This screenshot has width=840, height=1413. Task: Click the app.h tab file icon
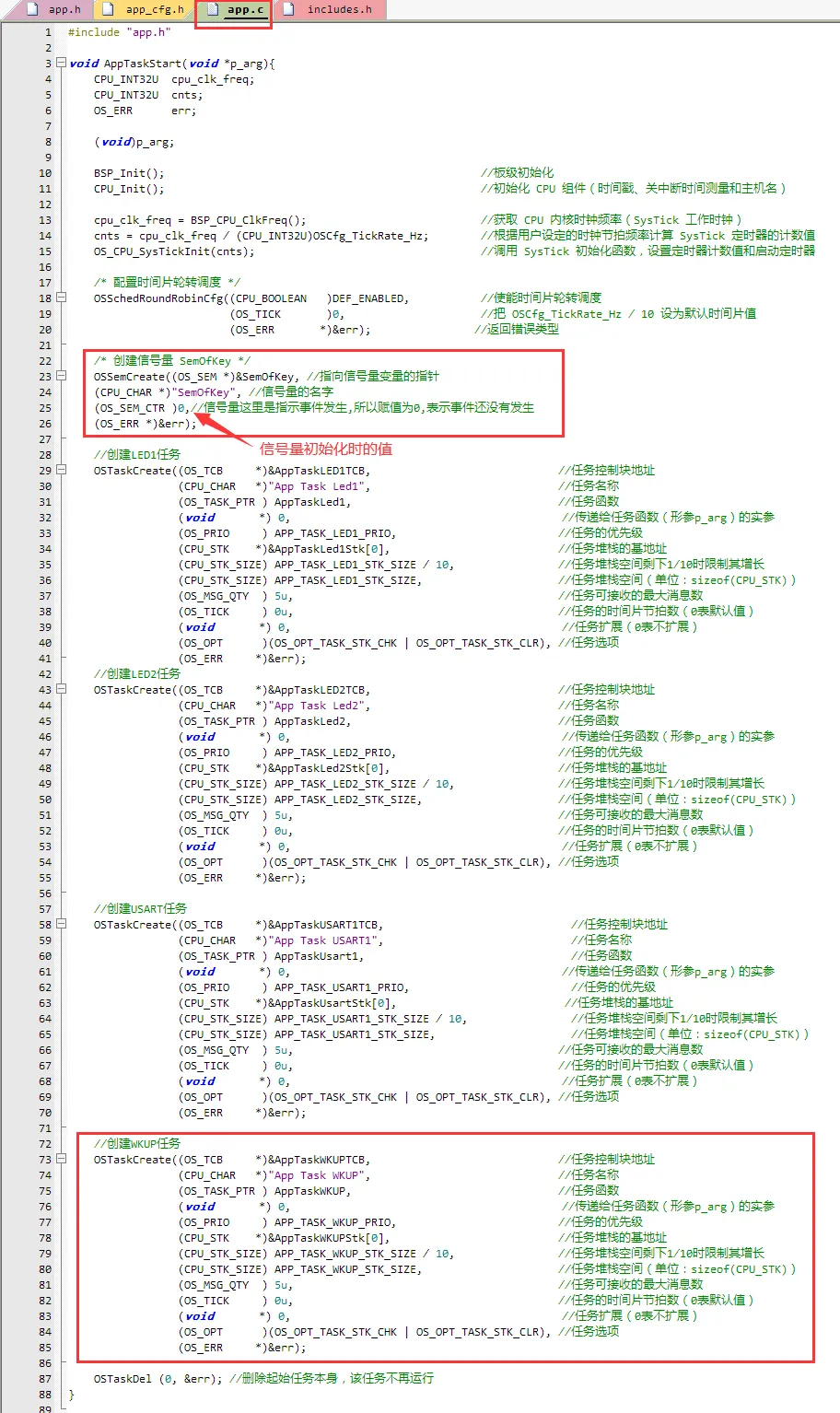(x=32, y=9)
